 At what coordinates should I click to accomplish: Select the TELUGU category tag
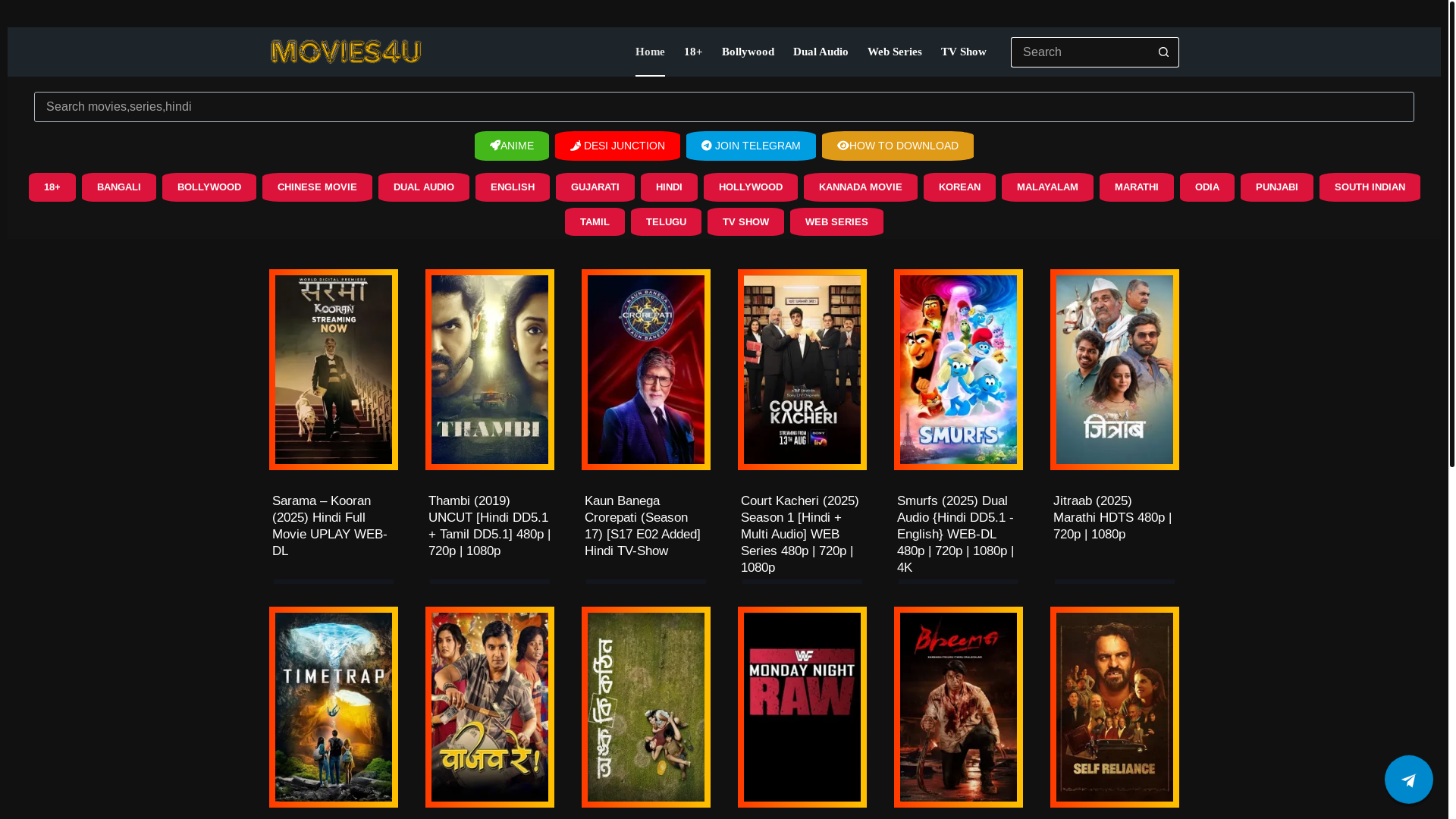(x=666, y=222)
